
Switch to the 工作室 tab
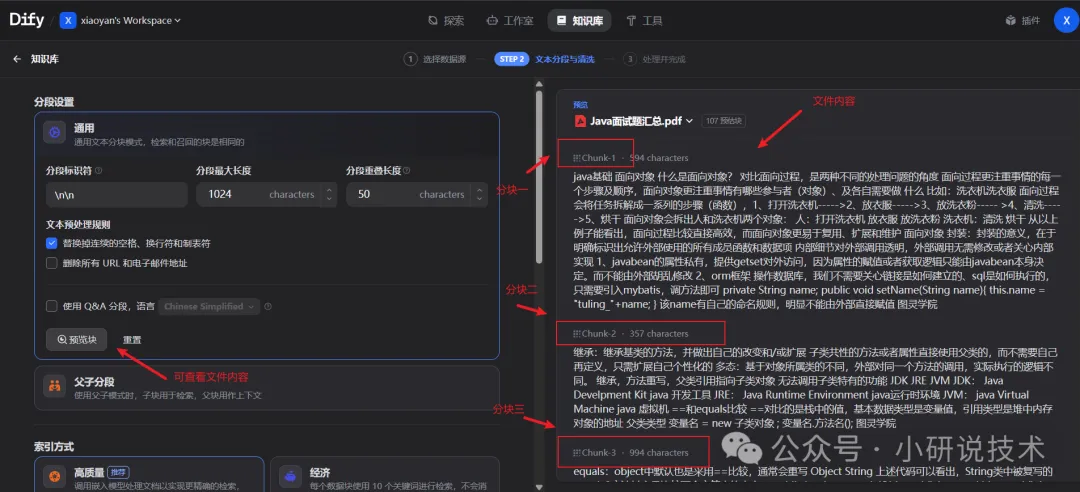(510, 21)
